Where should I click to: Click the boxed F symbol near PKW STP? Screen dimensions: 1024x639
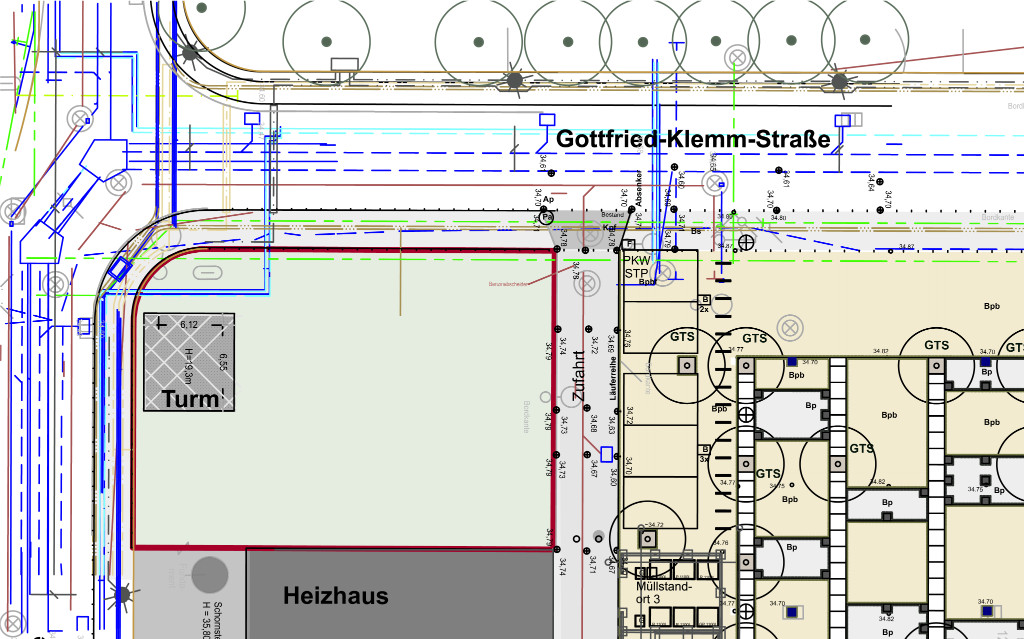tap(628, 244)
